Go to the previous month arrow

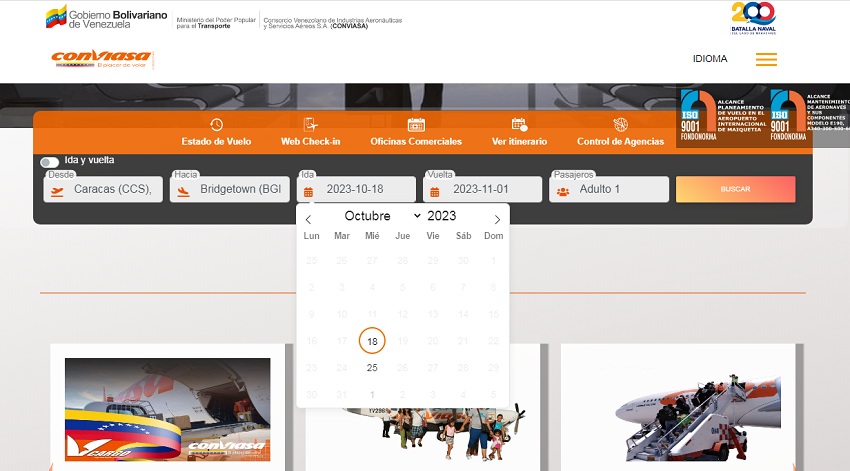tap(308, 220)
